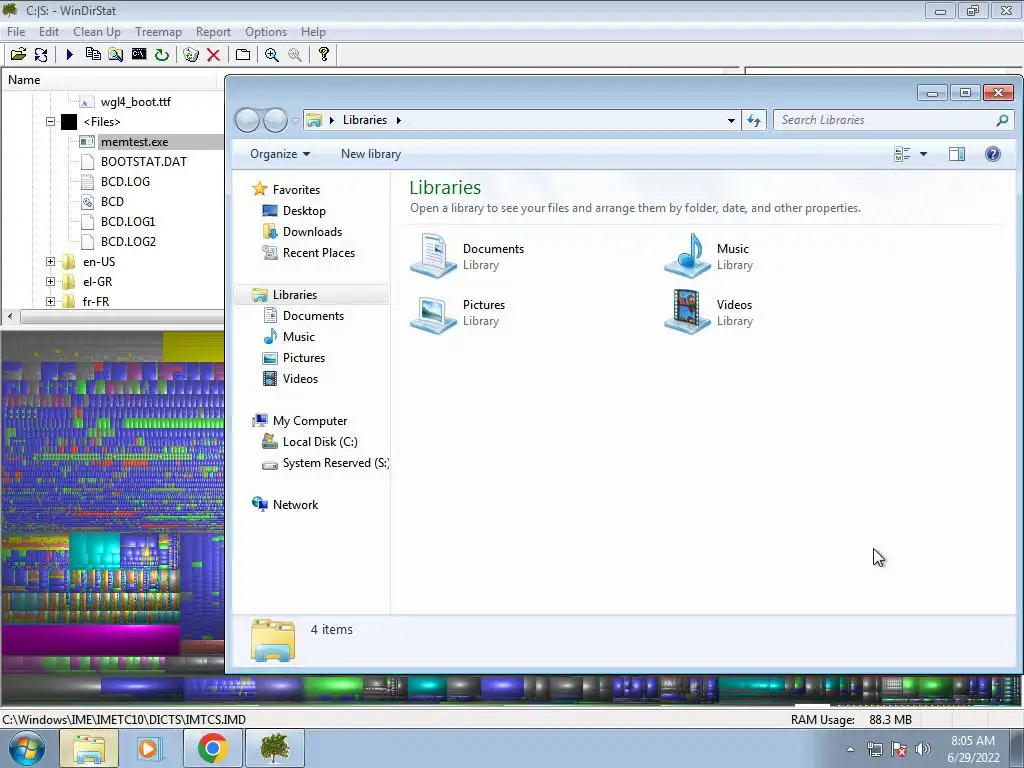Click the blue Explorer Help icon

tap(993, 154)
